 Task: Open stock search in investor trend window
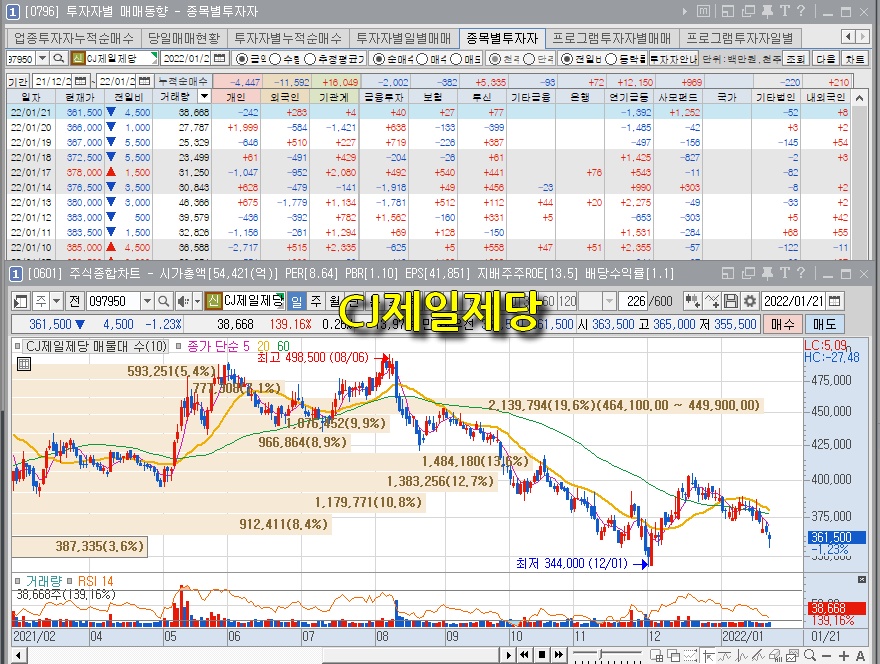(x=58, y=58)
